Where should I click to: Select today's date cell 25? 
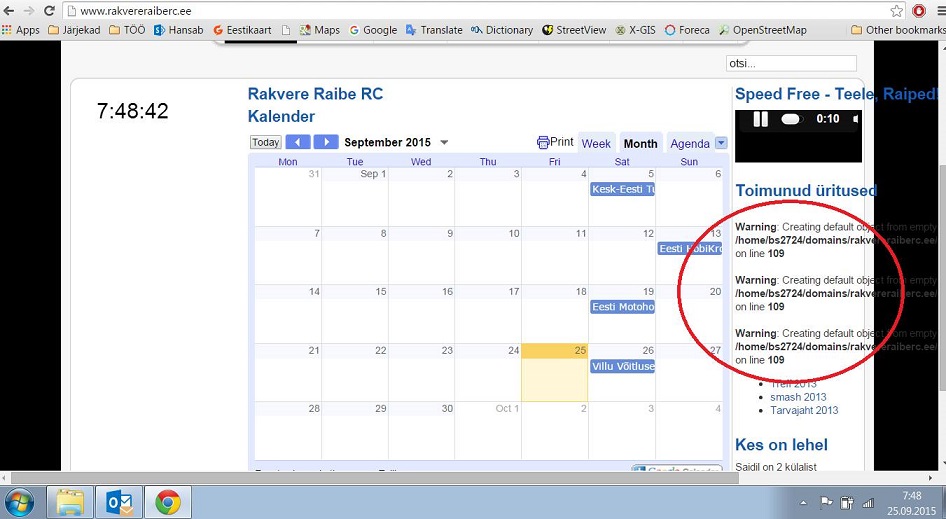(x=554, y=372)
